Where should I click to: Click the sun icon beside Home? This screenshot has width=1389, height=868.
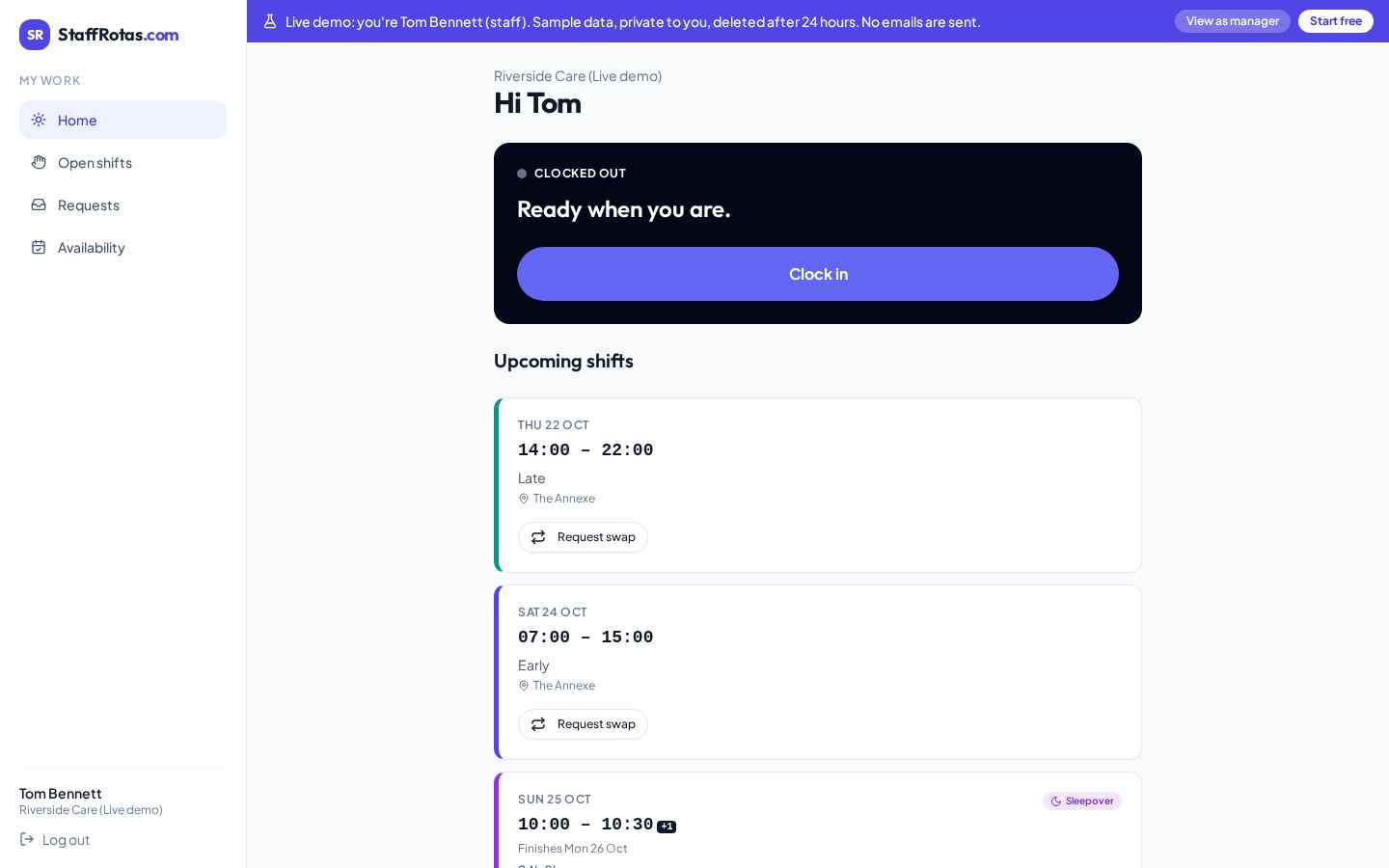click(x=39, y=120)
